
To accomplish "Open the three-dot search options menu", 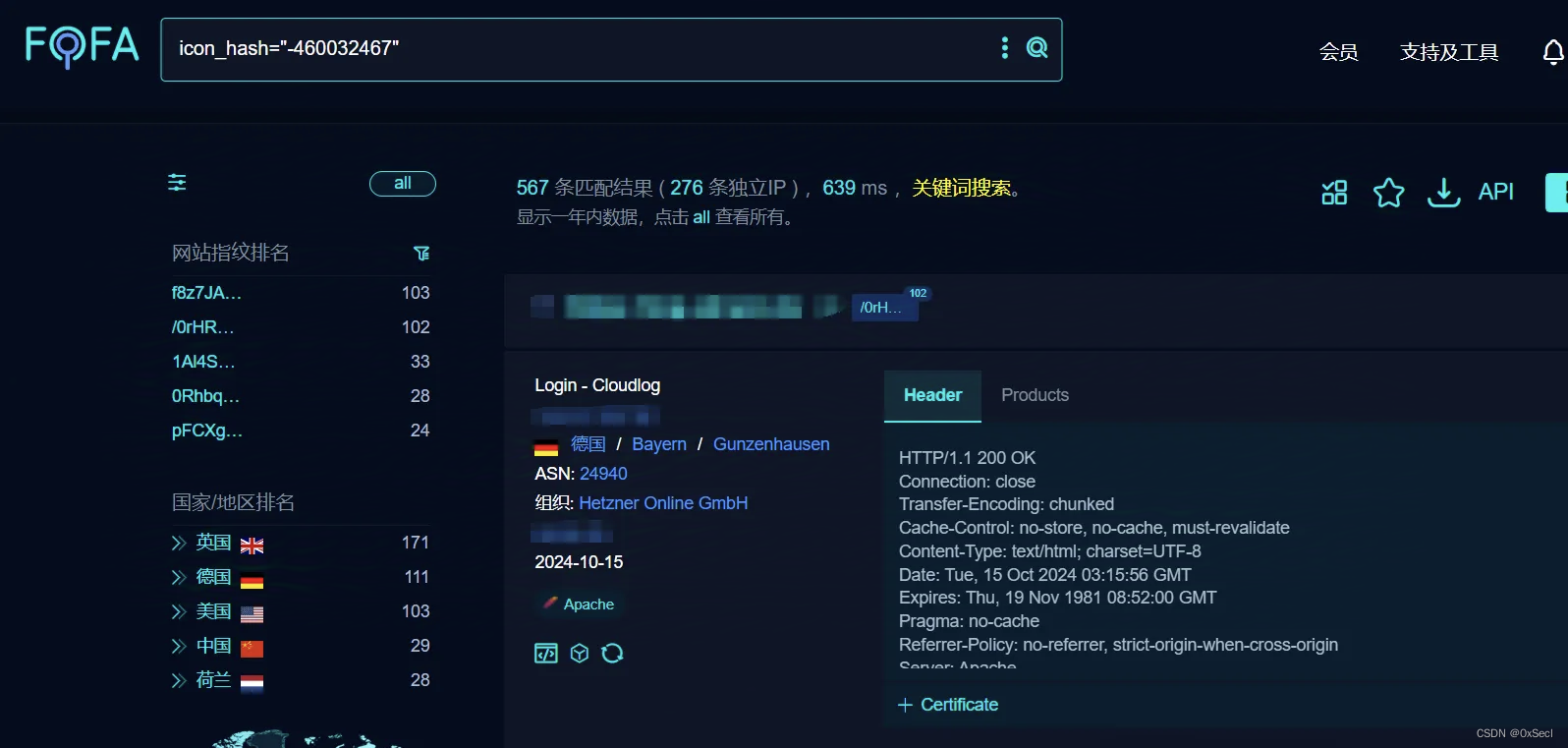I will click(x=1004, y=47).
